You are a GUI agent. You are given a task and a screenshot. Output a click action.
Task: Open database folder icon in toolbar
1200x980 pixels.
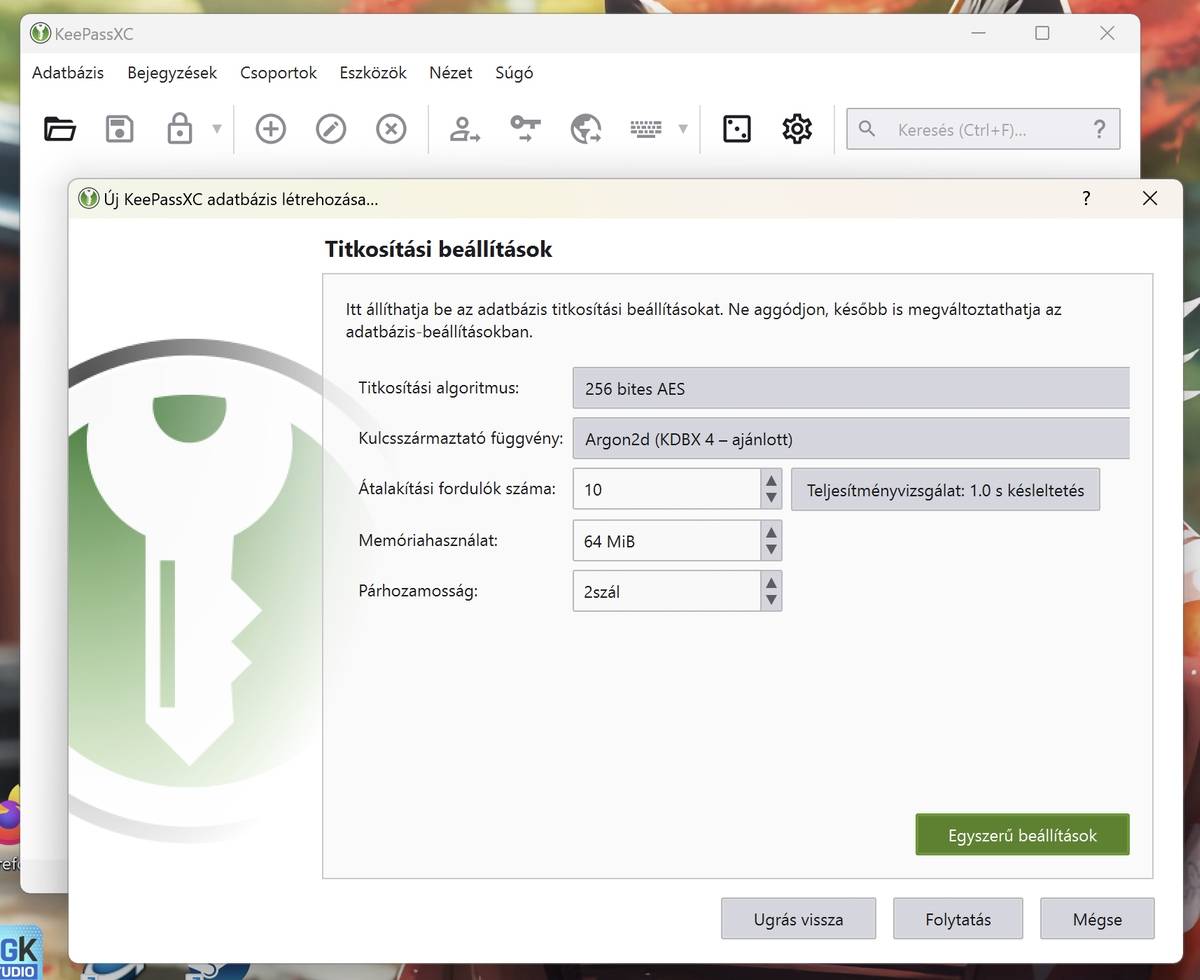pyautogui.click(x=60, y=128)
